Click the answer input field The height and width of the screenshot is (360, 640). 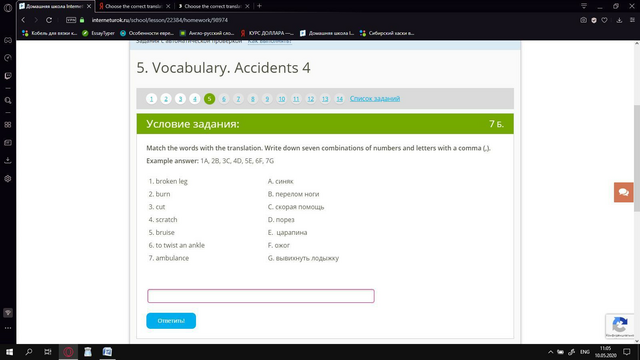click(261, 296)
